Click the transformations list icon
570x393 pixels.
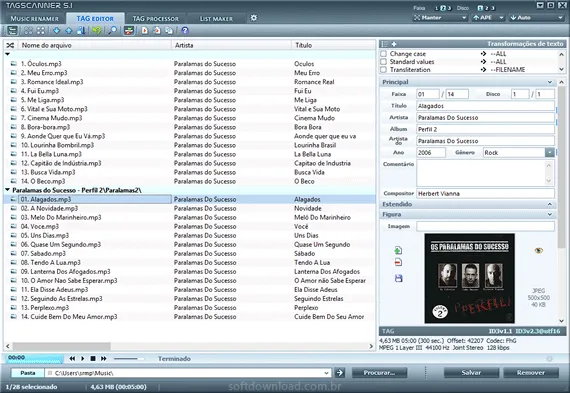coord(384,44)
